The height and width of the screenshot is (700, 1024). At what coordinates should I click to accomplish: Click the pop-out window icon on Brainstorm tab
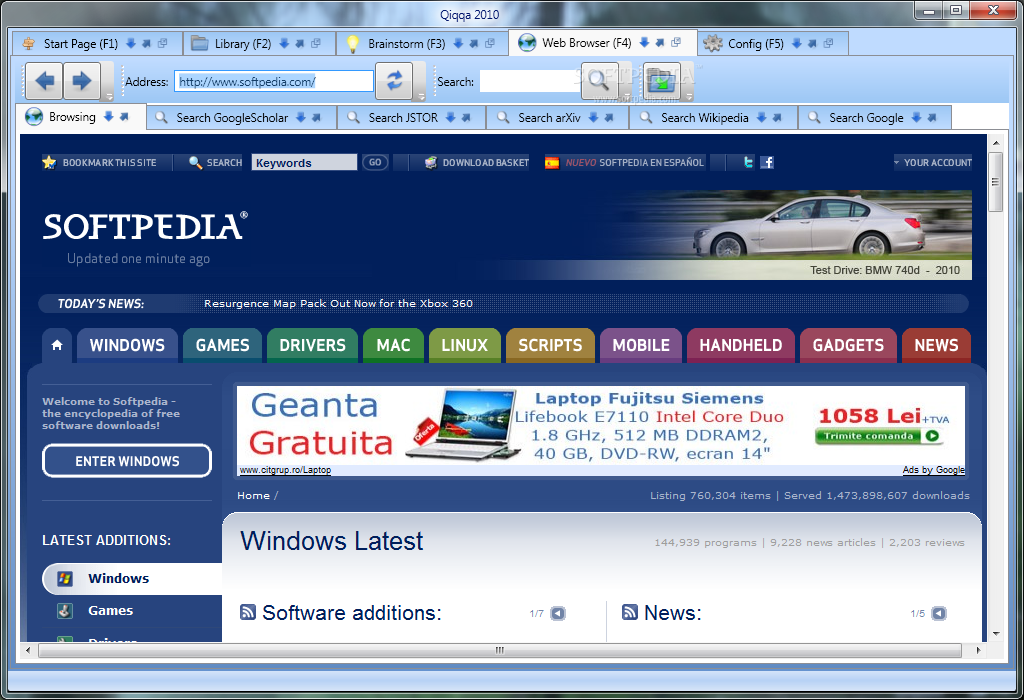coord(490,43)
